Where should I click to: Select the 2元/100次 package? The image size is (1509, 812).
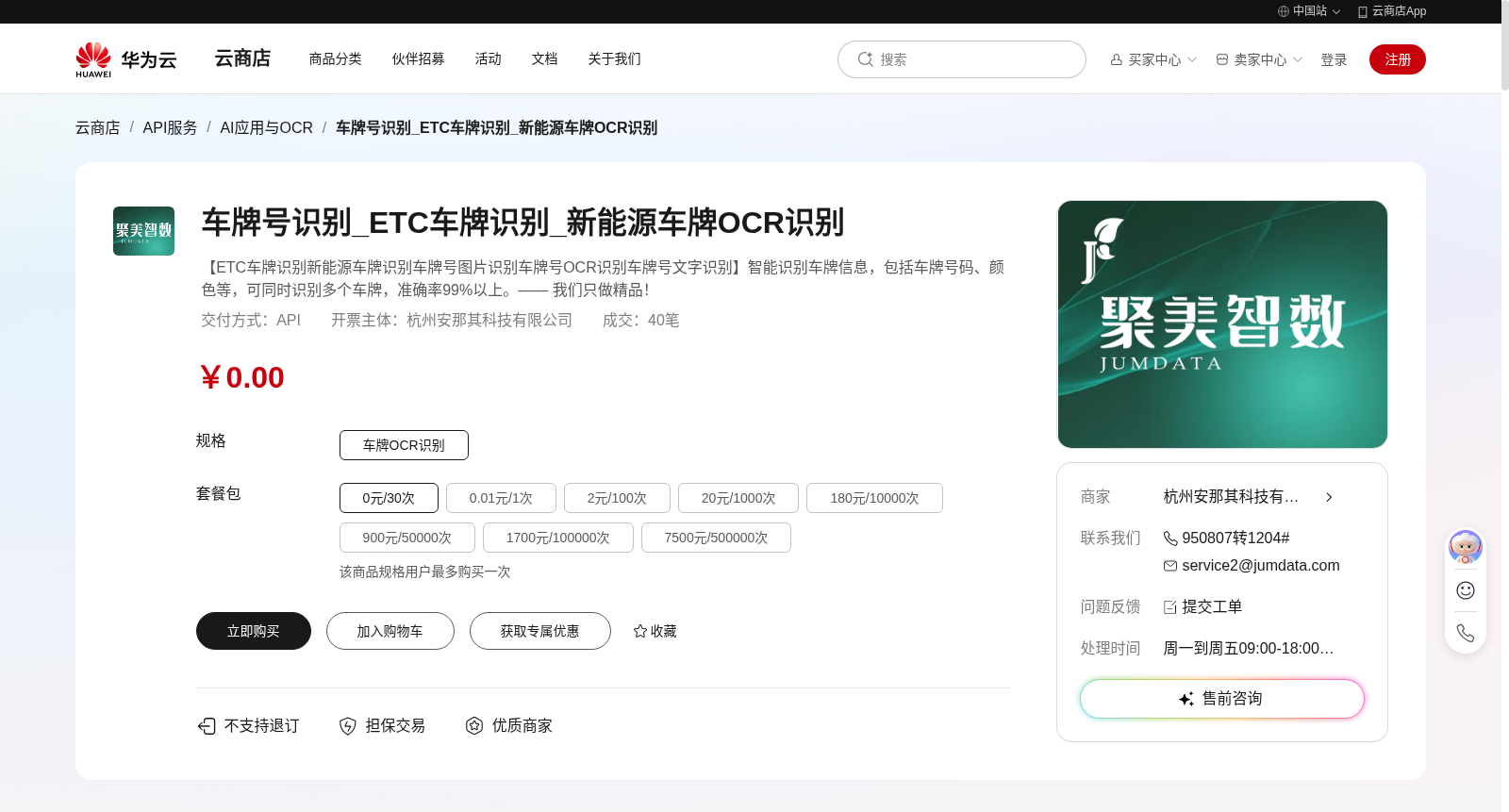(617, 498)
